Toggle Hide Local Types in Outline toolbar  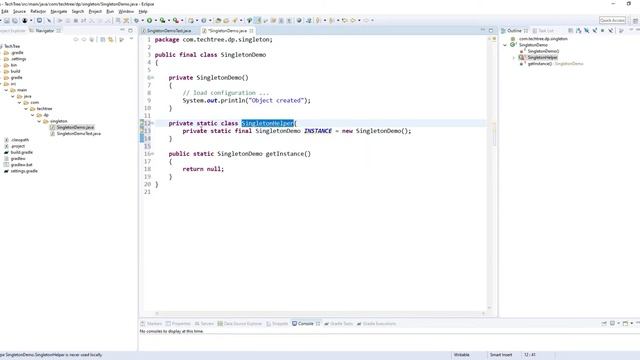[x=611, y=31]
